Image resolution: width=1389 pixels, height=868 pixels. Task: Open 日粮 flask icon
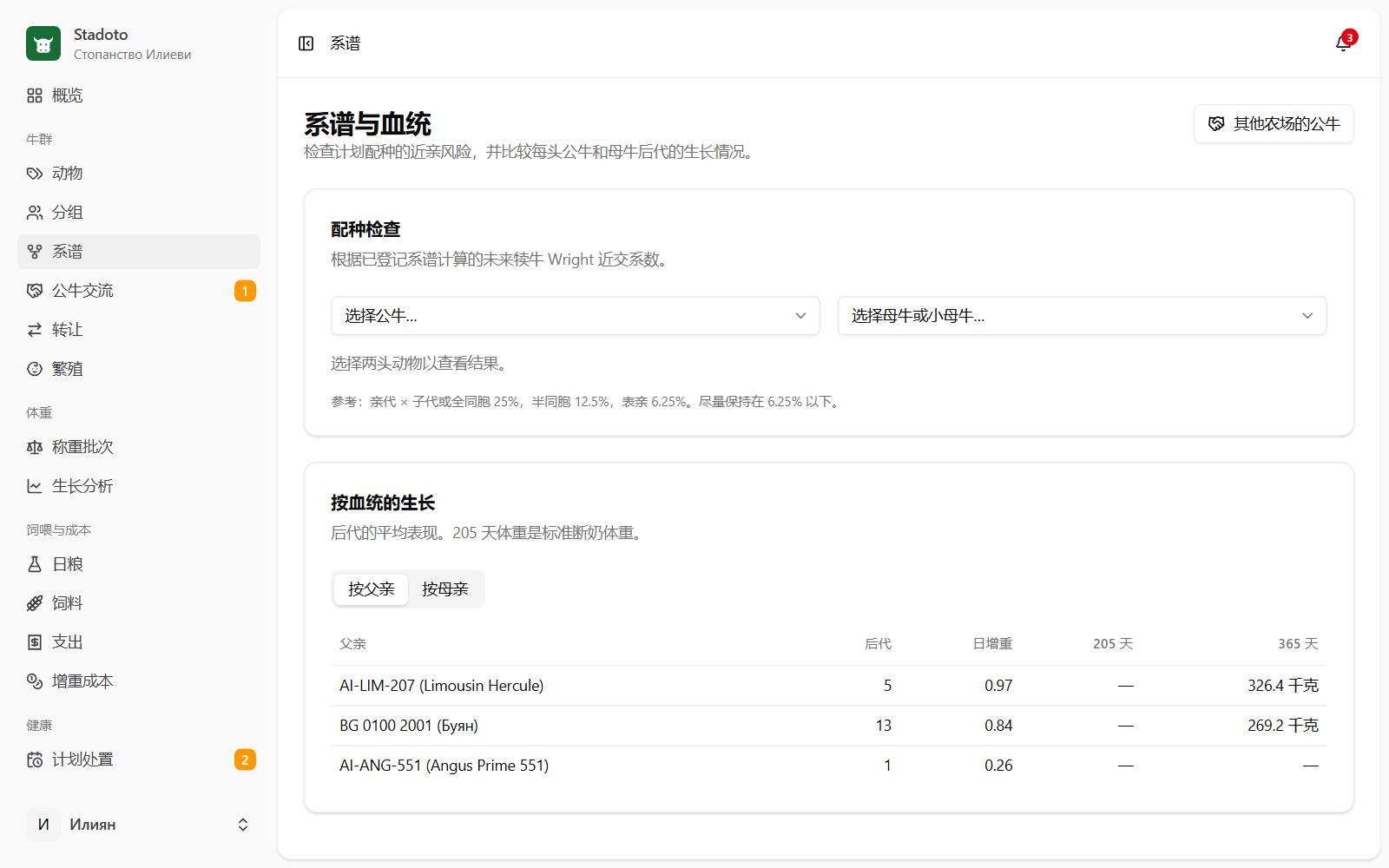point(35,564)
